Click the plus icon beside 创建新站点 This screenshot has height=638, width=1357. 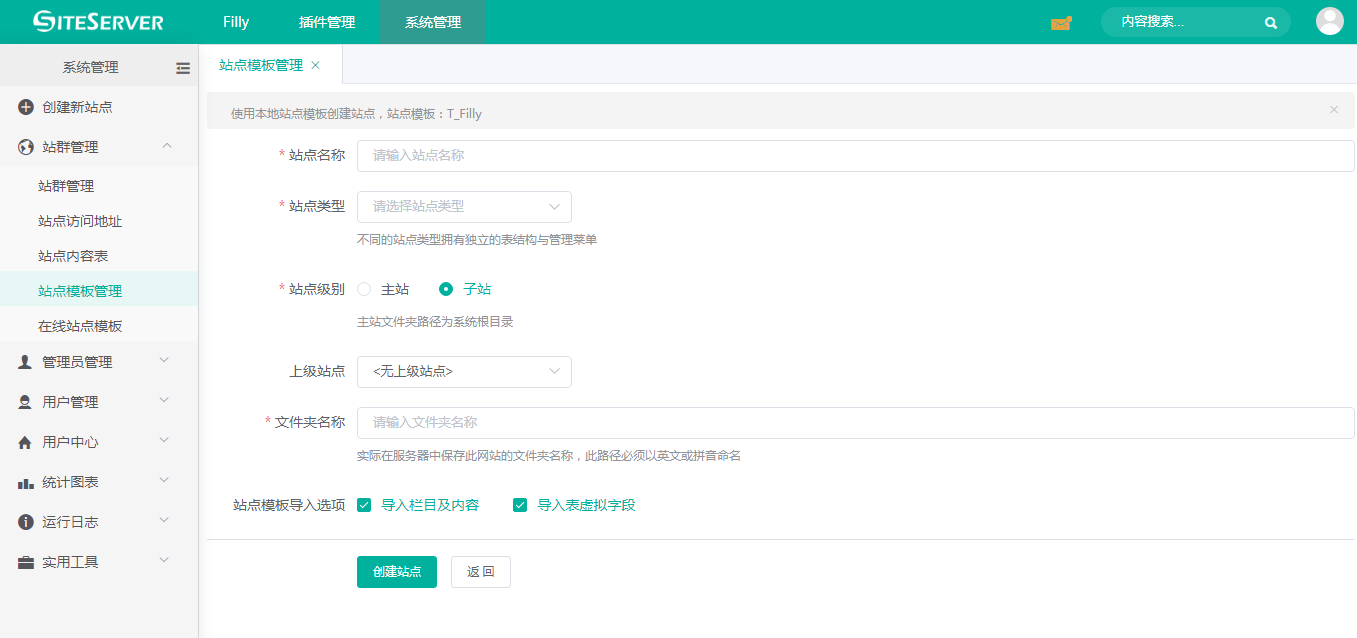click(x=26, y=107)
